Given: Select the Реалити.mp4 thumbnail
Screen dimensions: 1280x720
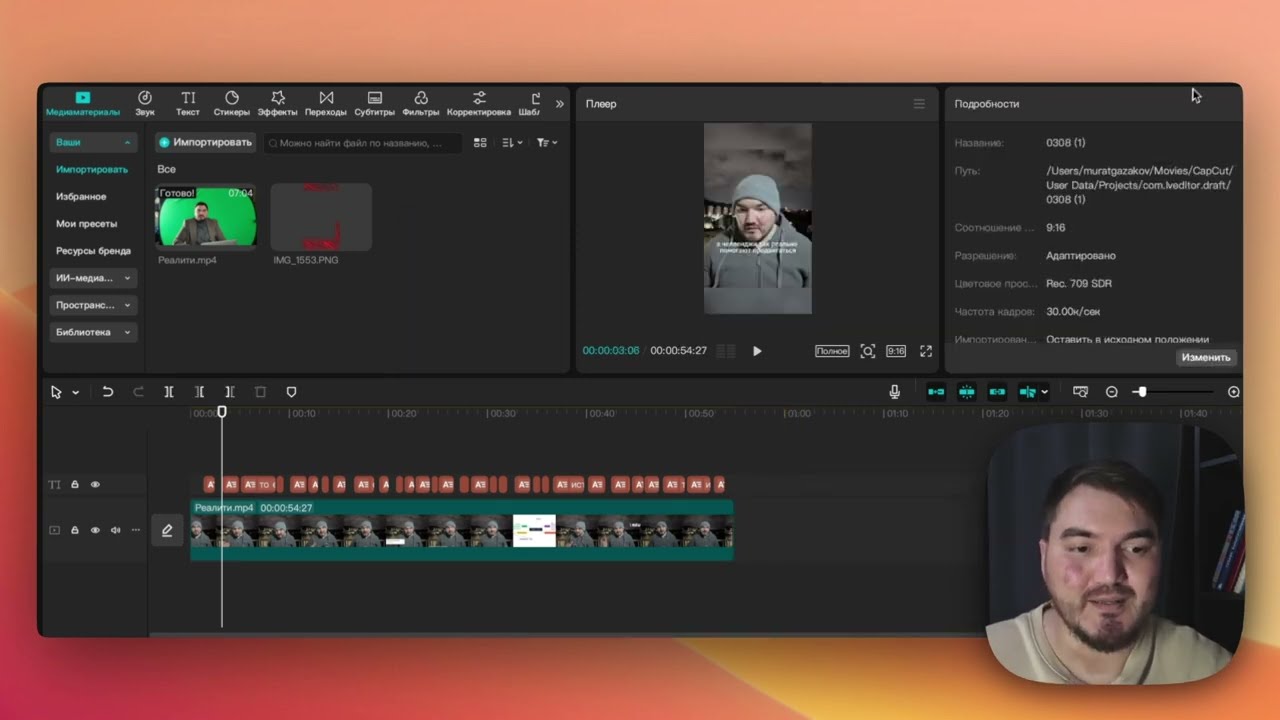Looking at the screenshot, I should (206, 216).
